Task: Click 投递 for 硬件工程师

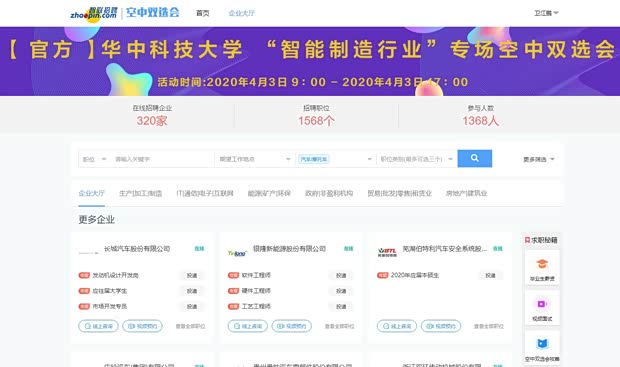Action: pyautogui.click(x=341, y=291)
